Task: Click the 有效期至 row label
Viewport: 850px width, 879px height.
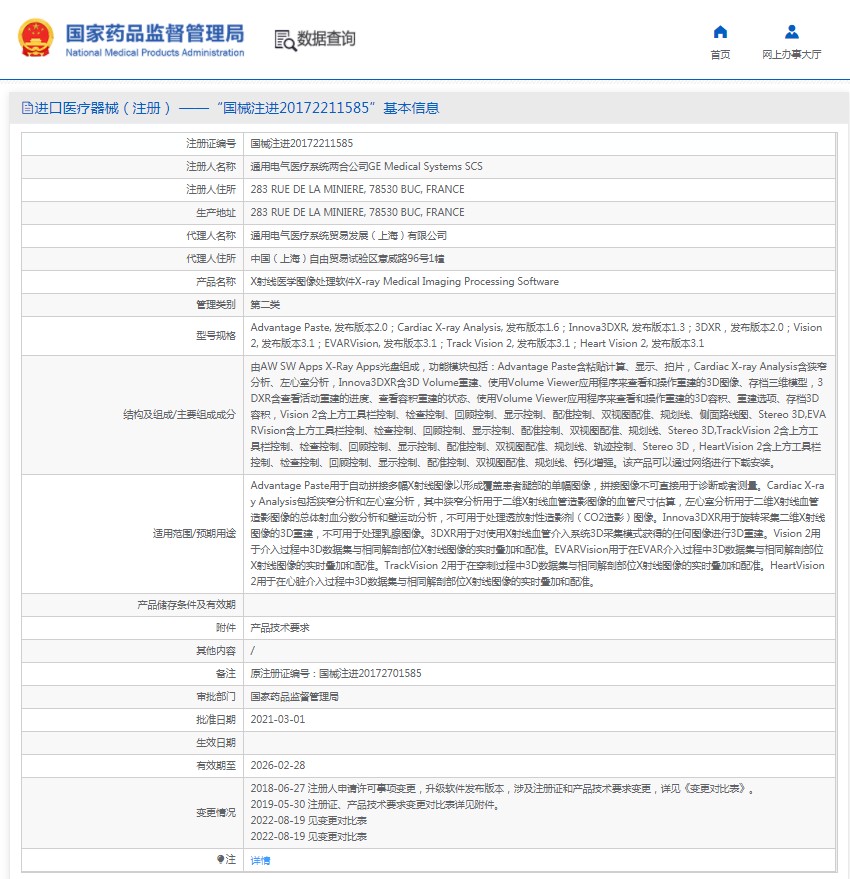Action: [216, 765]
